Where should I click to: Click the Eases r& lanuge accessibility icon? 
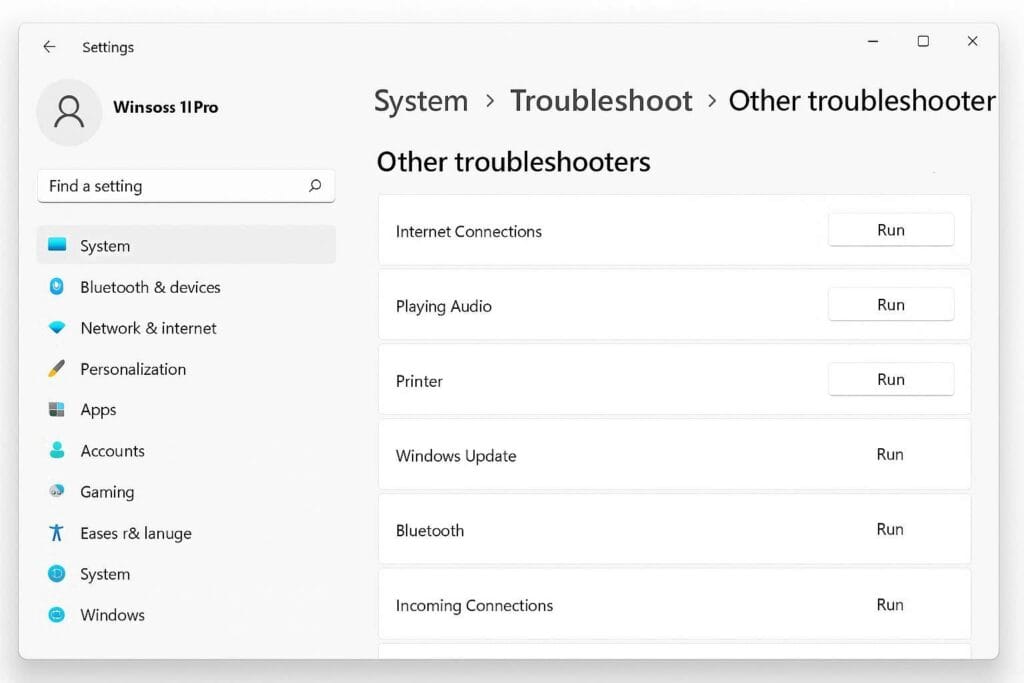57,533
